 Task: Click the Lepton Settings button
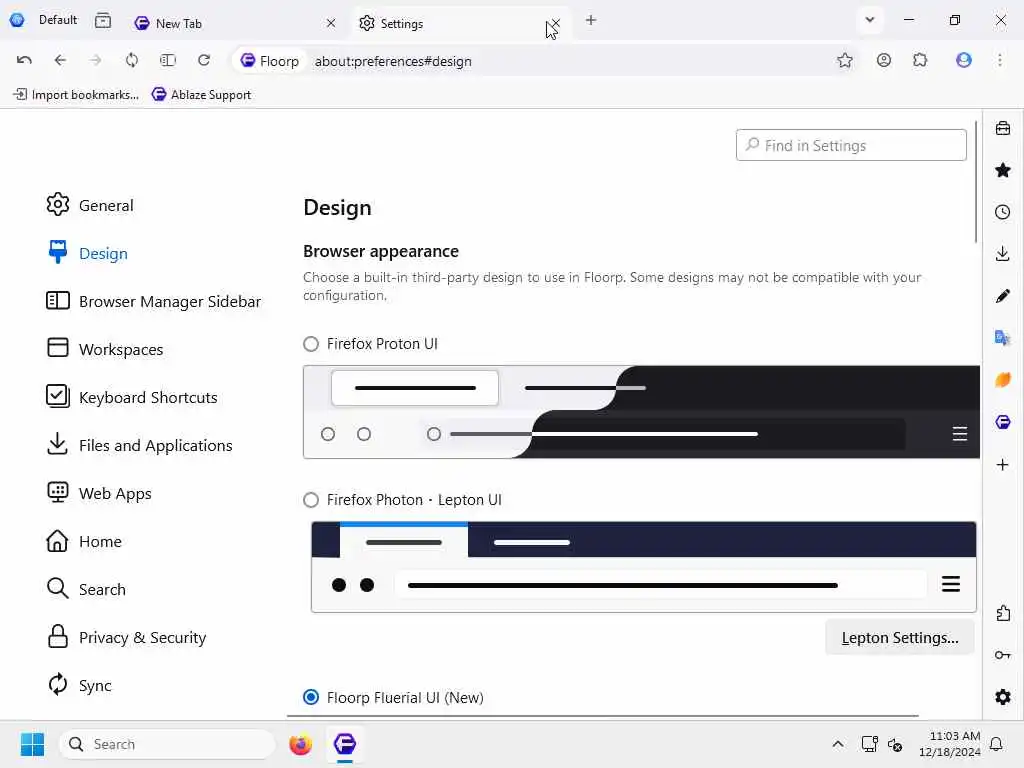point(899,637)
